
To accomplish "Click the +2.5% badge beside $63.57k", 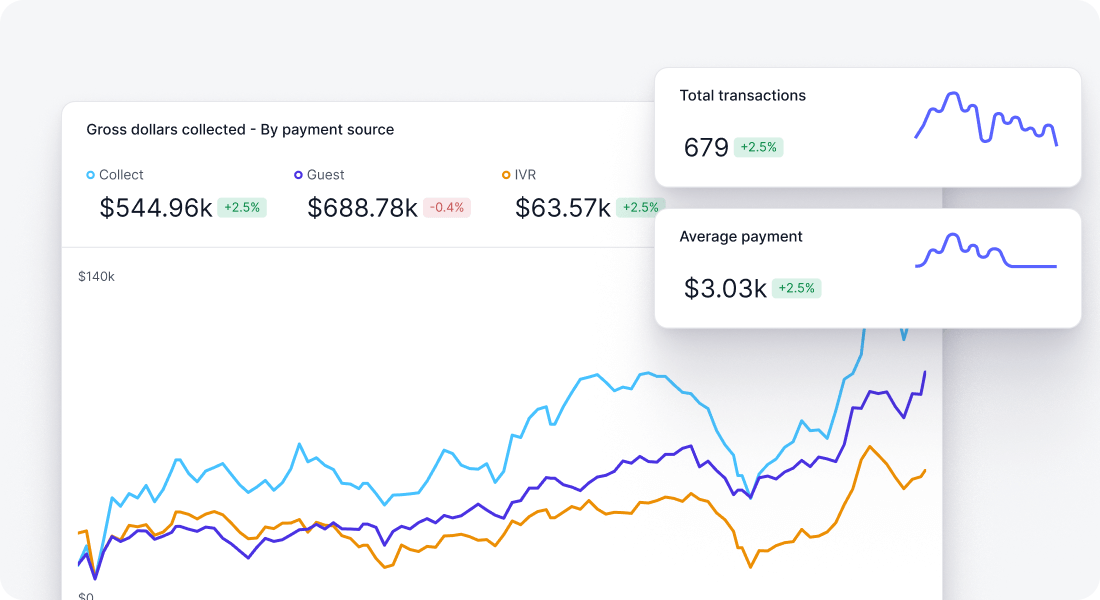I will point(640,208).
